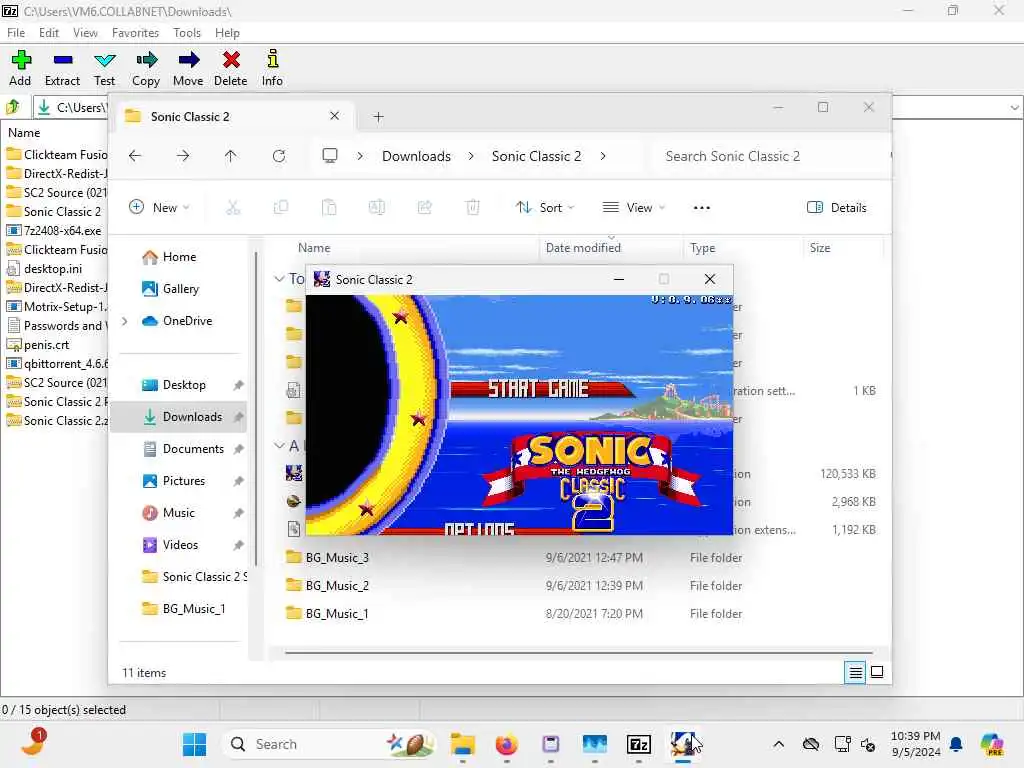Switch to details list view button
Viewport: 1024px width, 768px height.
coord(856,672)
